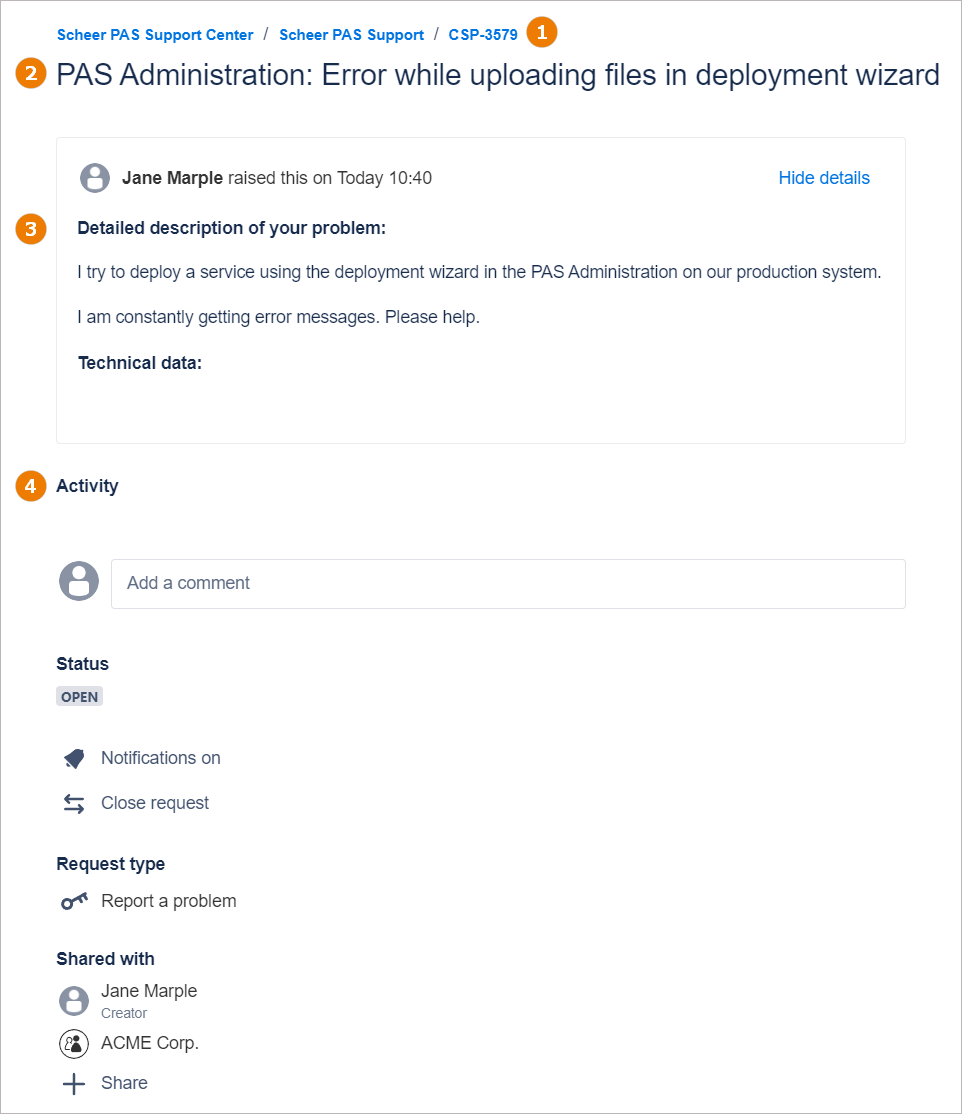Viewport: 962px width, 1114px height.
Task: Click the Share button
Action: pyautogui.click(x=124, y=1083)
